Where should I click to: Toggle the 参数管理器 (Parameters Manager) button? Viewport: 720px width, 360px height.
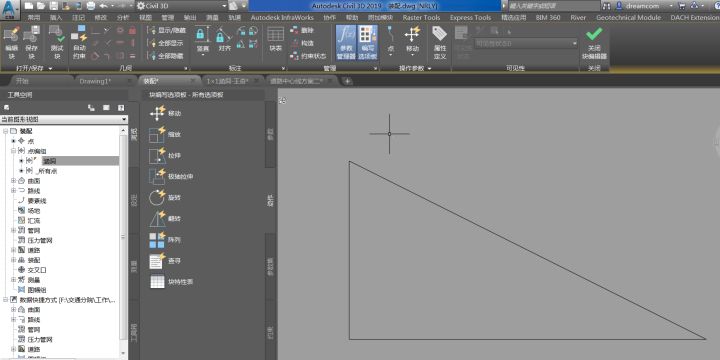pos(346,42)
